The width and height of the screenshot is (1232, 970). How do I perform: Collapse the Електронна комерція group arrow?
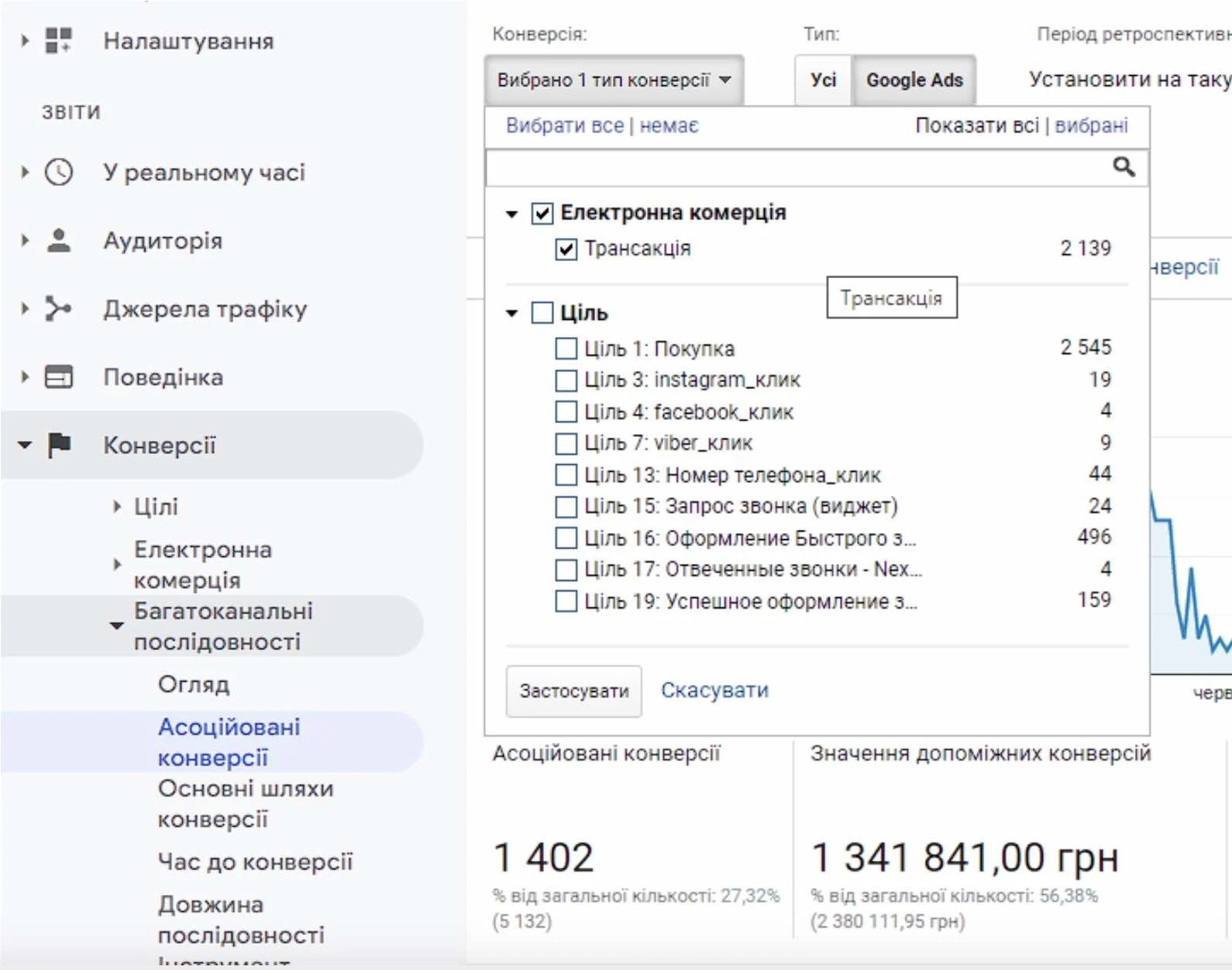pos(511,214)
